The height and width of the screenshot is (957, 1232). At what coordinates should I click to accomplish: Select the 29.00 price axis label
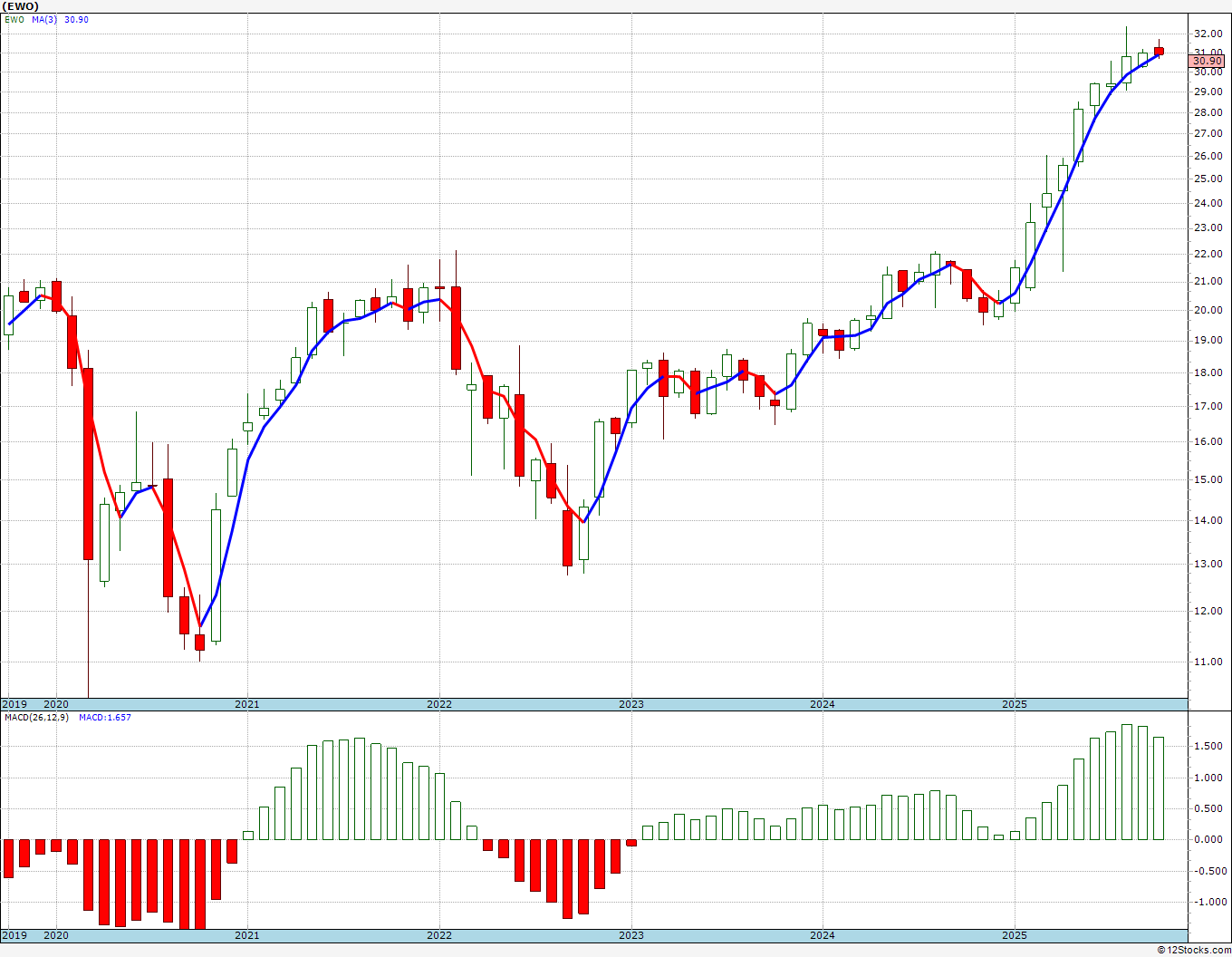pos(1208,92)
